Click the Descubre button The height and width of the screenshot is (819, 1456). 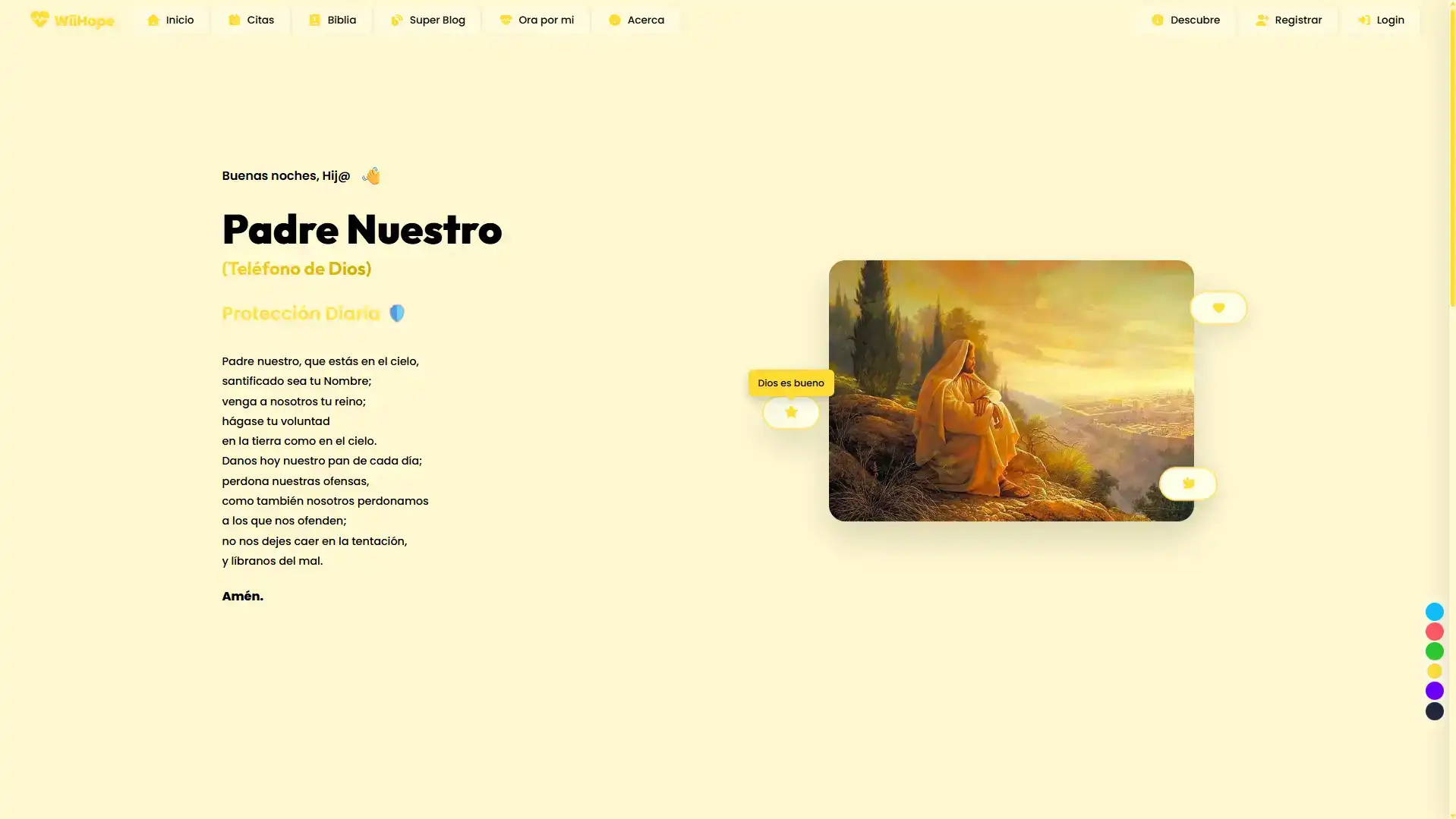(1185, 20)
